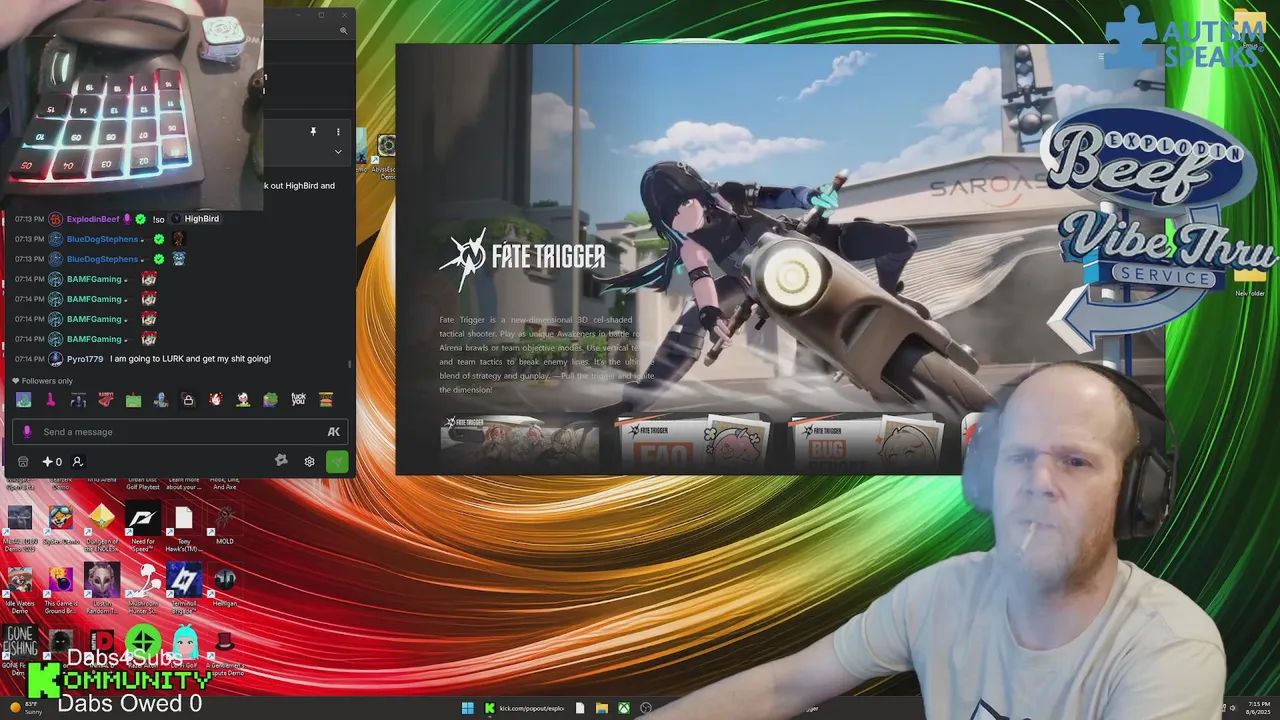Select the locked emote in emote row
Screen dimensions: 1280x720
(188, 400)
